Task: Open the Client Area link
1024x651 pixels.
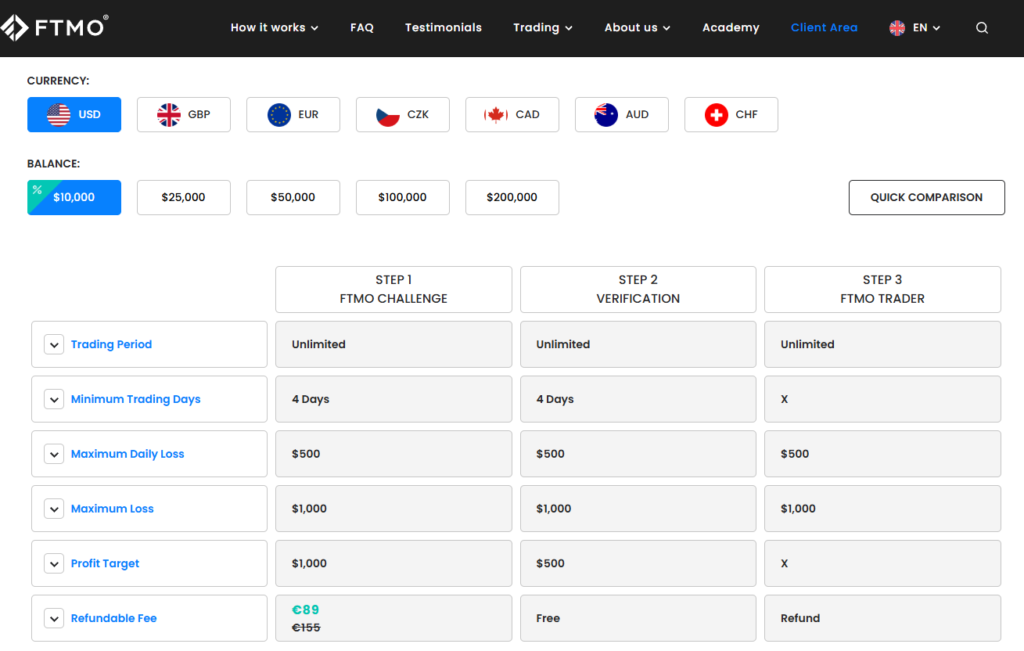Action: coord(823,28)
